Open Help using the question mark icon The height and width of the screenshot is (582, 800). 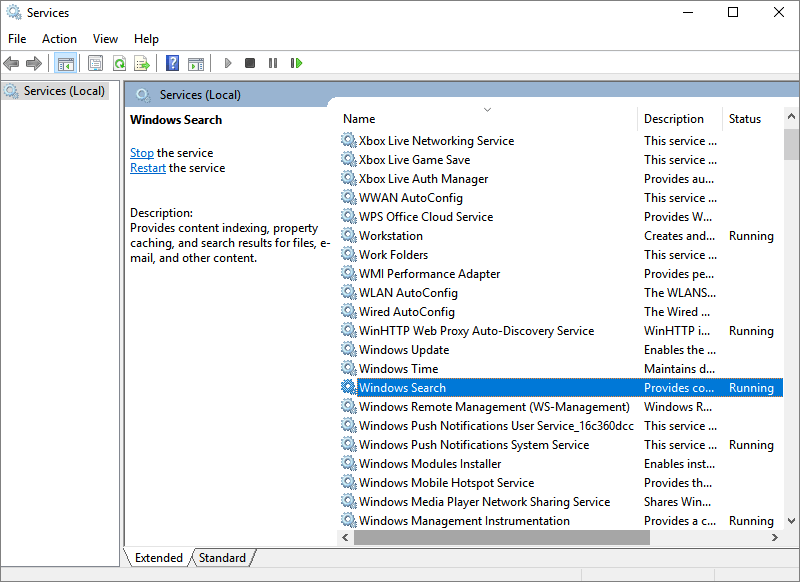(x=171, y=63)
